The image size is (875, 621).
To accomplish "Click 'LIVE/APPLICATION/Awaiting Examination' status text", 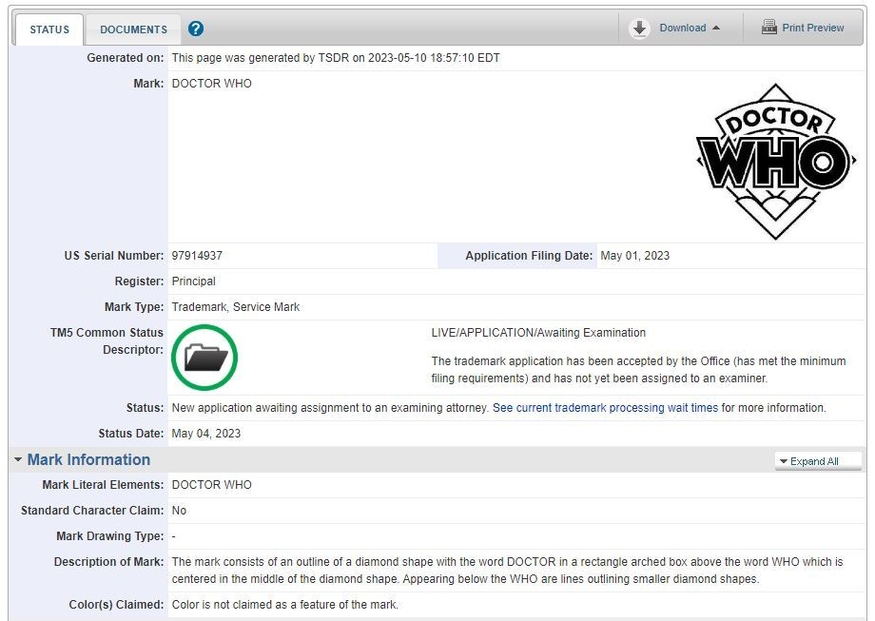I will click(538, 333).
